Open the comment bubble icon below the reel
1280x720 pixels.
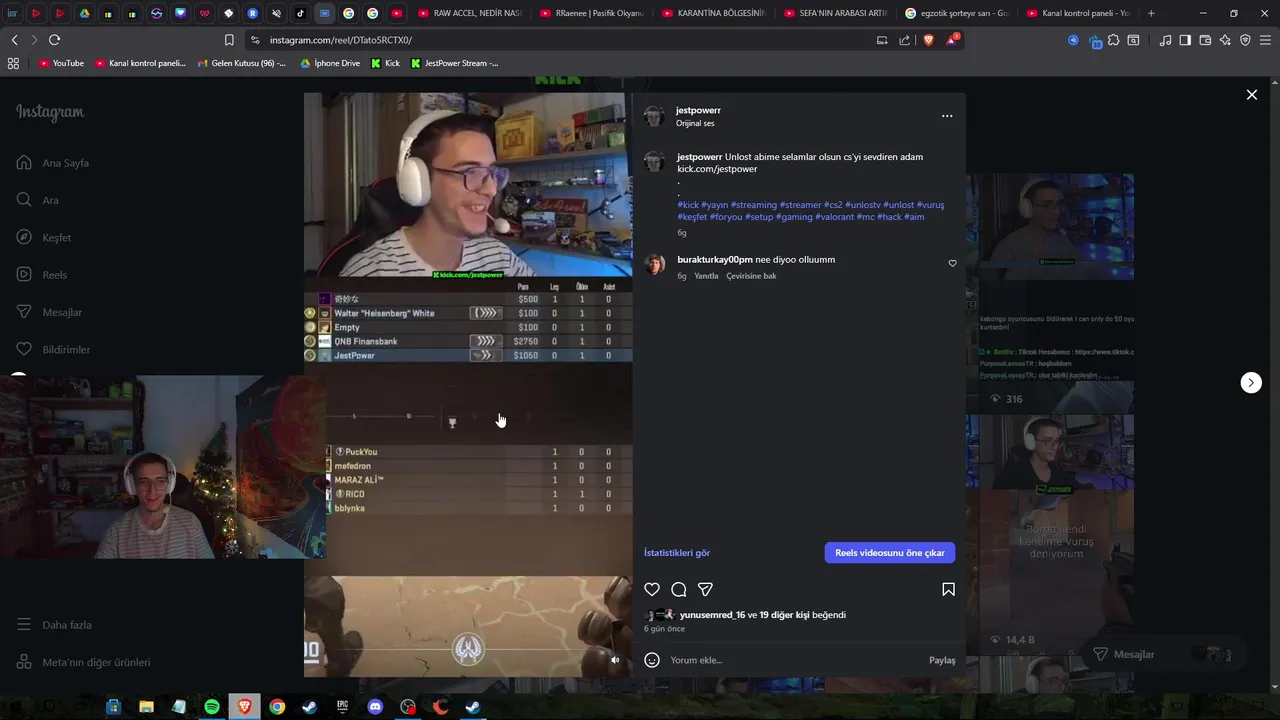pos(679,590)
